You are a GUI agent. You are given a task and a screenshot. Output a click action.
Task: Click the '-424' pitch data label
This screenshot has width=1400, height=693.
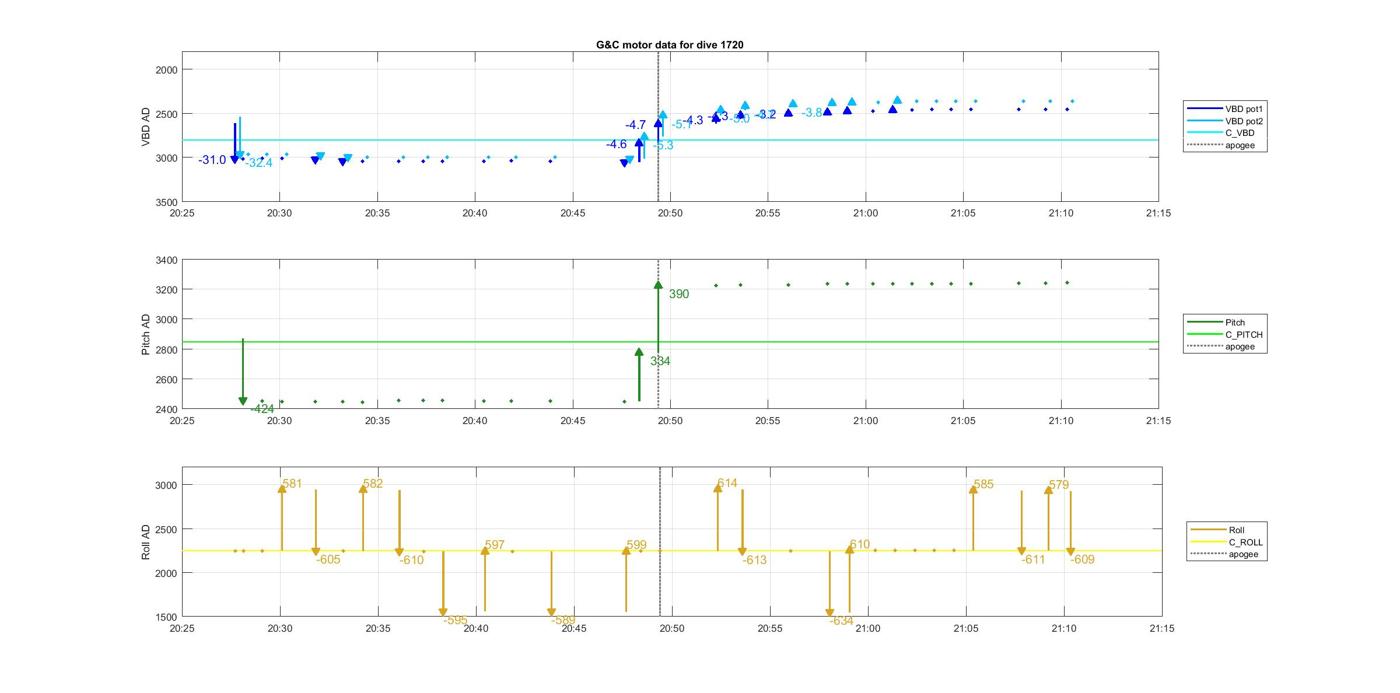(x=262, y=409)
